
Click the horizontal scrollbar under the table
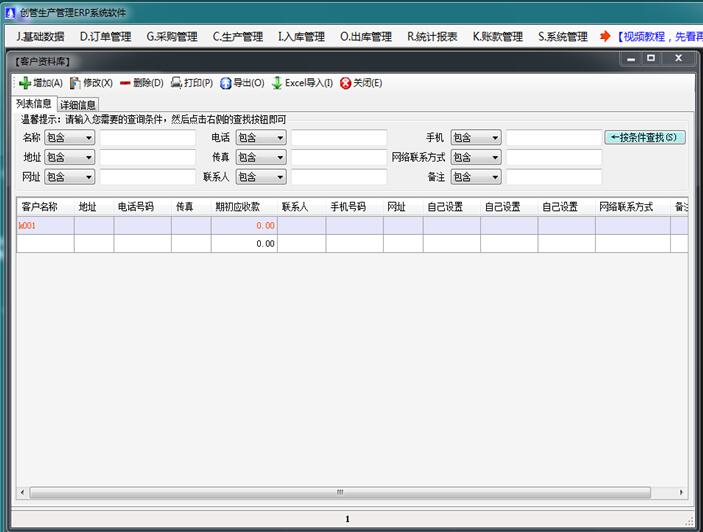pyautogui.click(x=340, y=492)
